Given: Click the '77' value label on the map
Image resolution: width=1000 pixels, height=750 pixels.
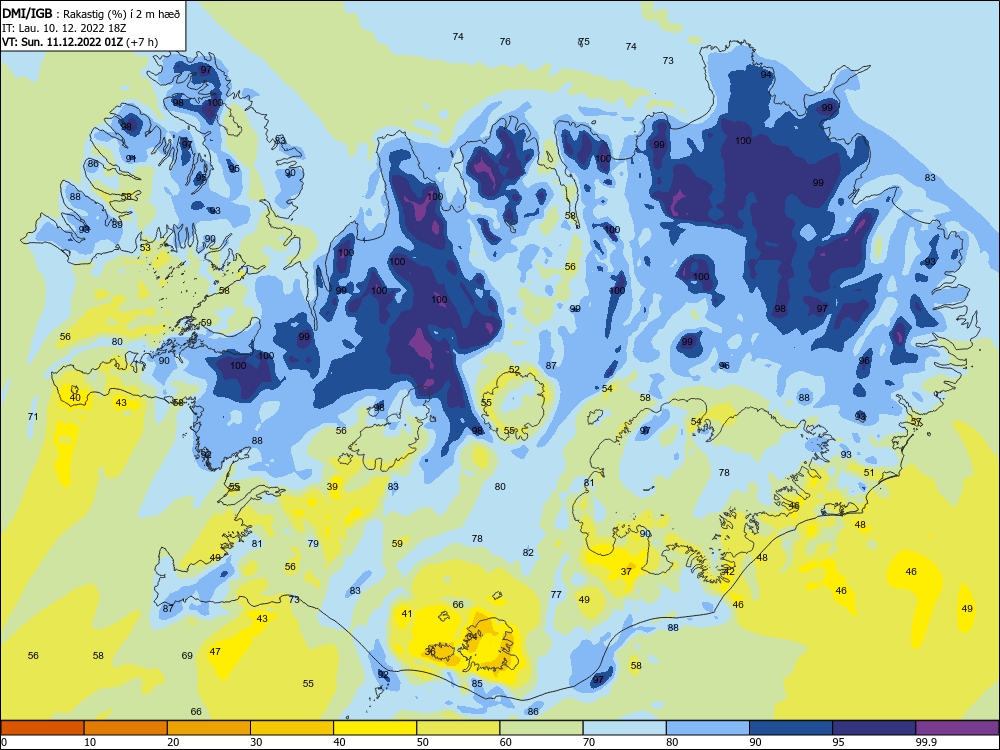Looking at the screenshot, I should (x=556, y=594).
